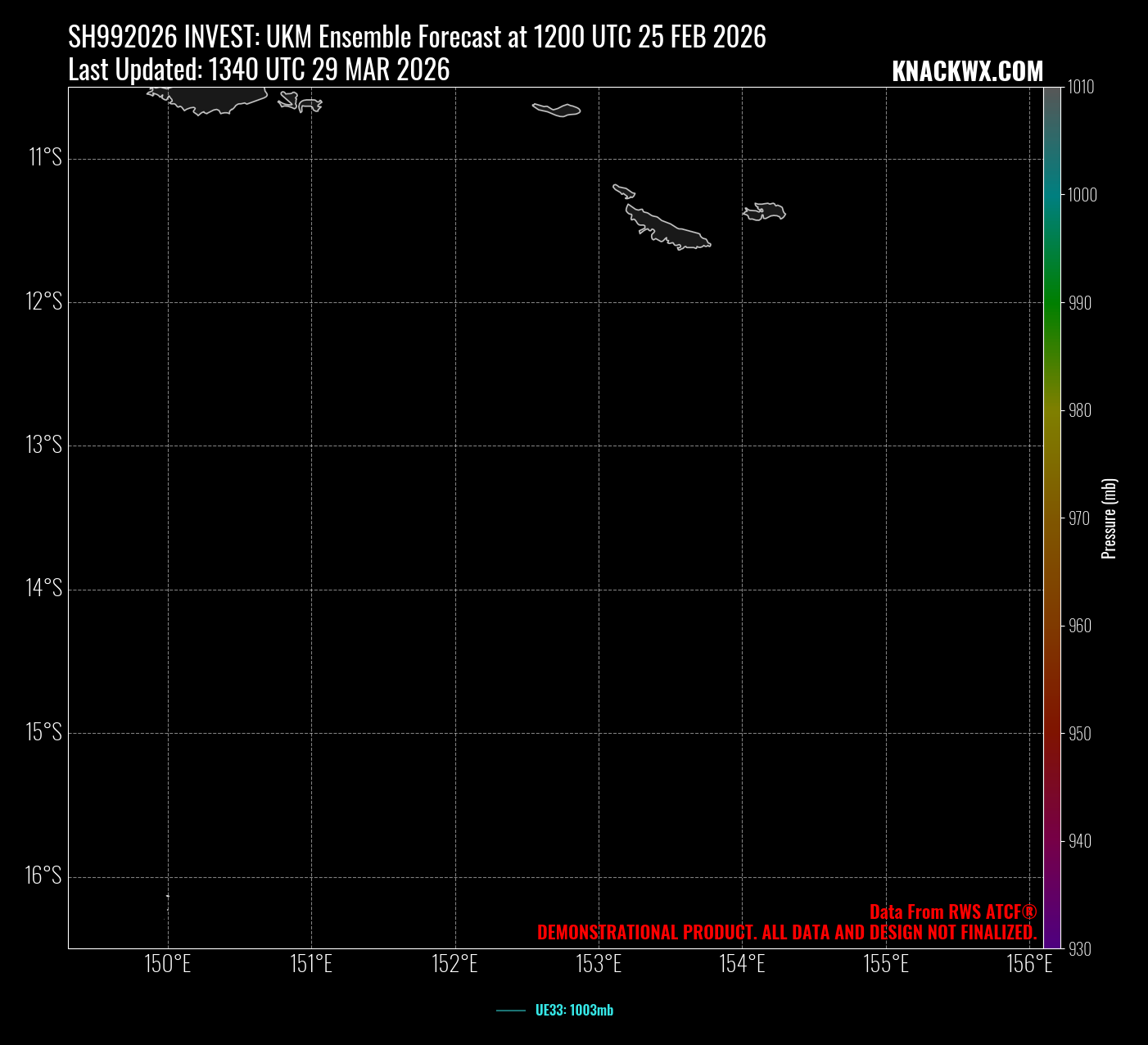
Task: Pick the green section of the colorbar at 990
Action: click(1051, 303)
